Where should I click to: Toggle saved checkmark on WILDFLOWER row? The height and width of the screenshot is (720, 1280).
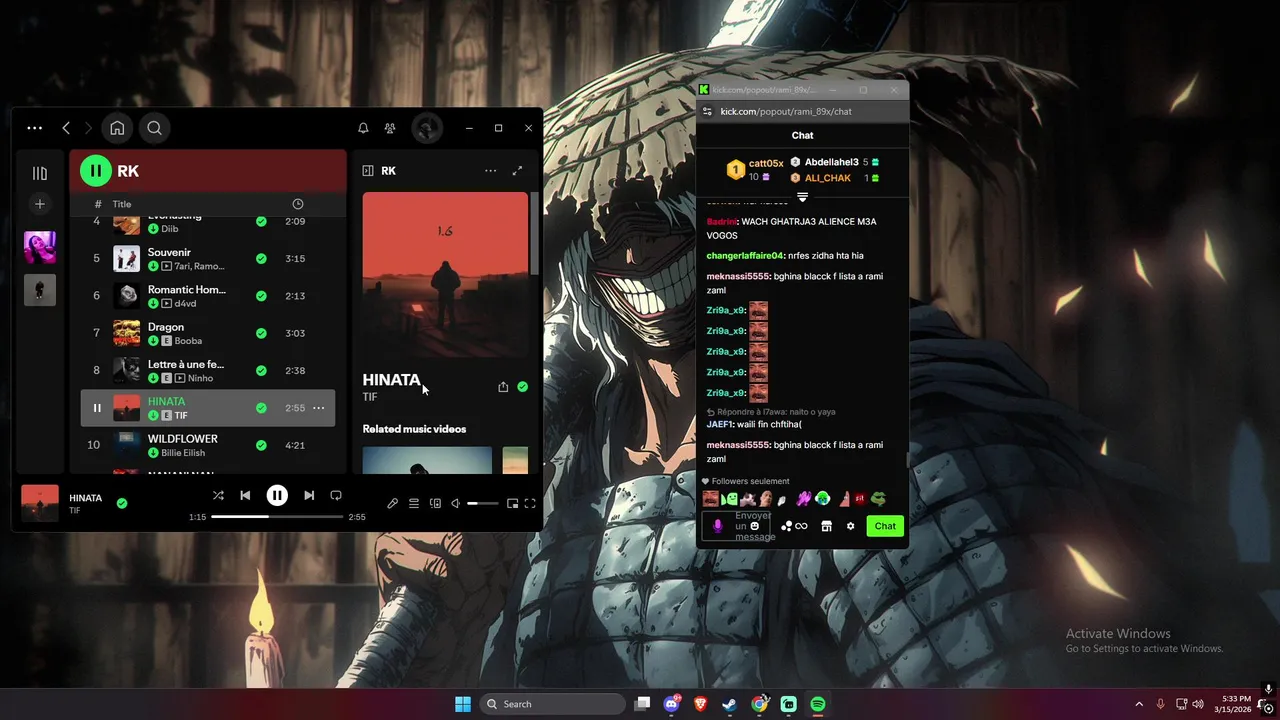[261, 445]
